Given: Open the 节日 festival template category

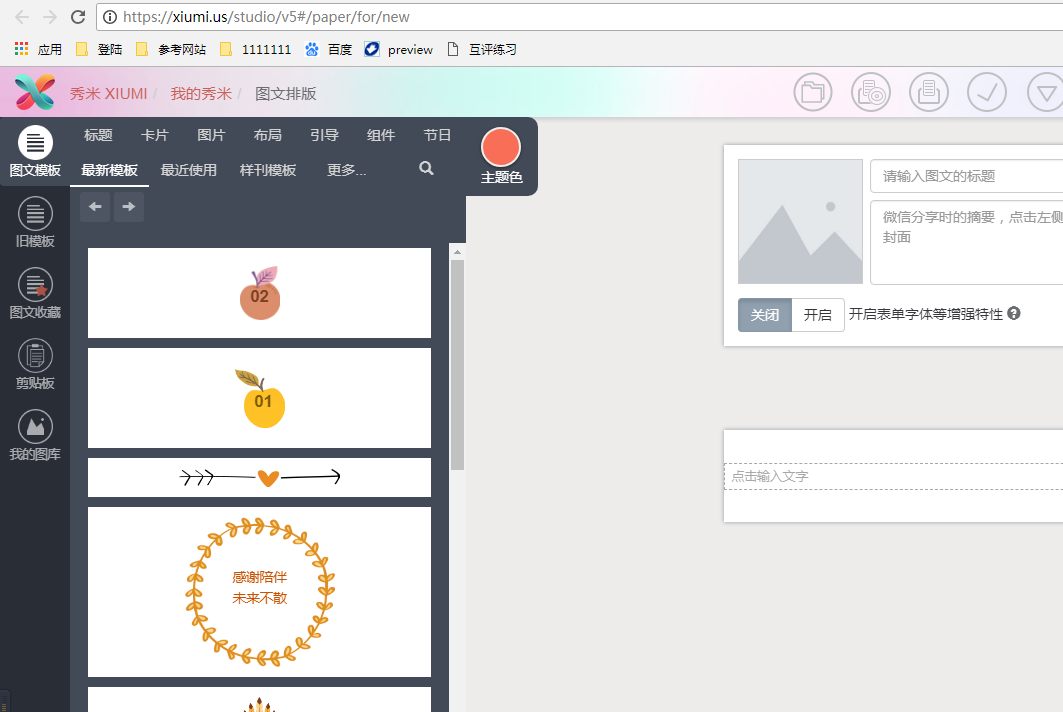Looking at the screenshot, I should click(437, 134).
